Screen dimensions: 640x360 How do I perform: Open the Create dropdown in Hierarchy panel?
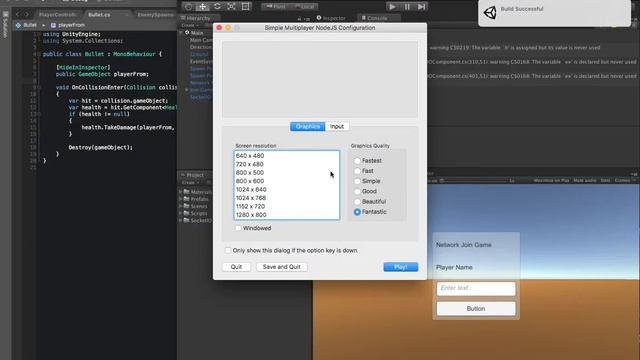point(189,25)
